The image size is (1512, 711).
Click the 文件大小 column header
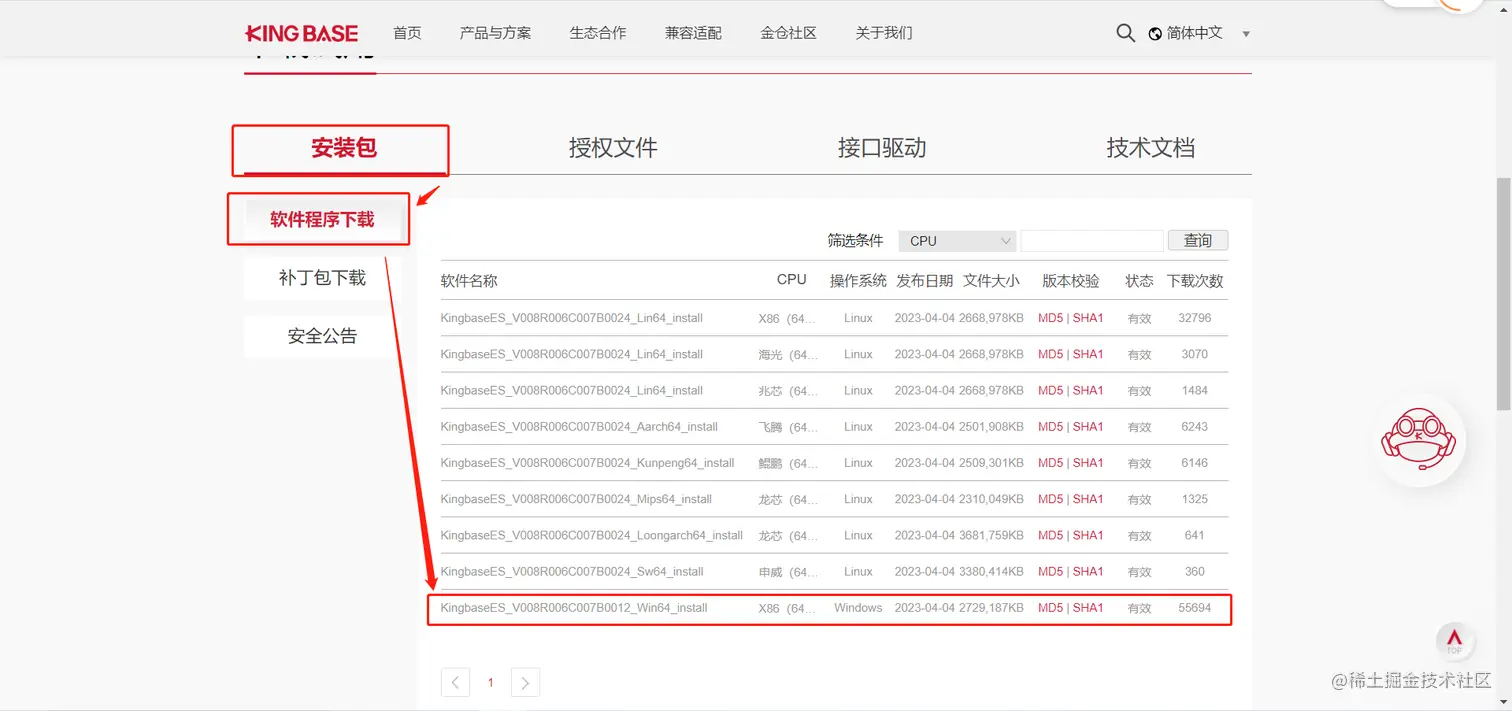click(992, 281)
